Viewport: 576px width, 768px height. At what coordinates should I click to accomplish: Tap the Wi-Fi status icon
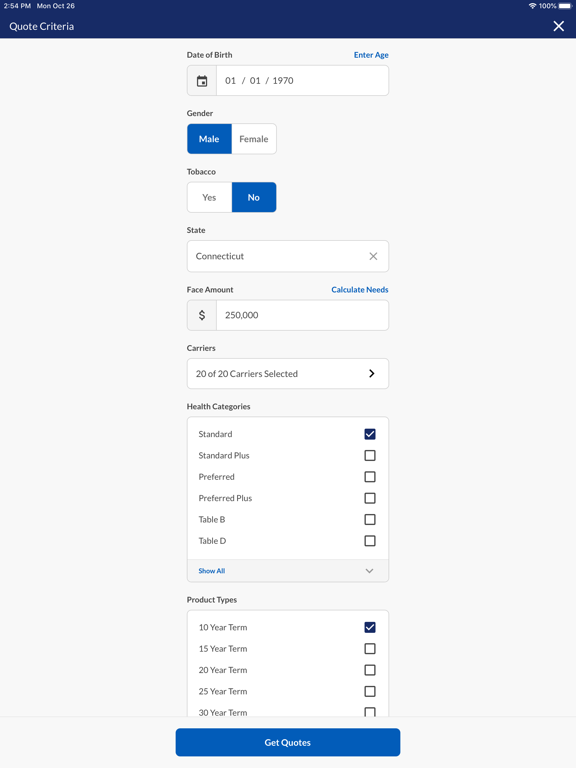coord(532,6)
